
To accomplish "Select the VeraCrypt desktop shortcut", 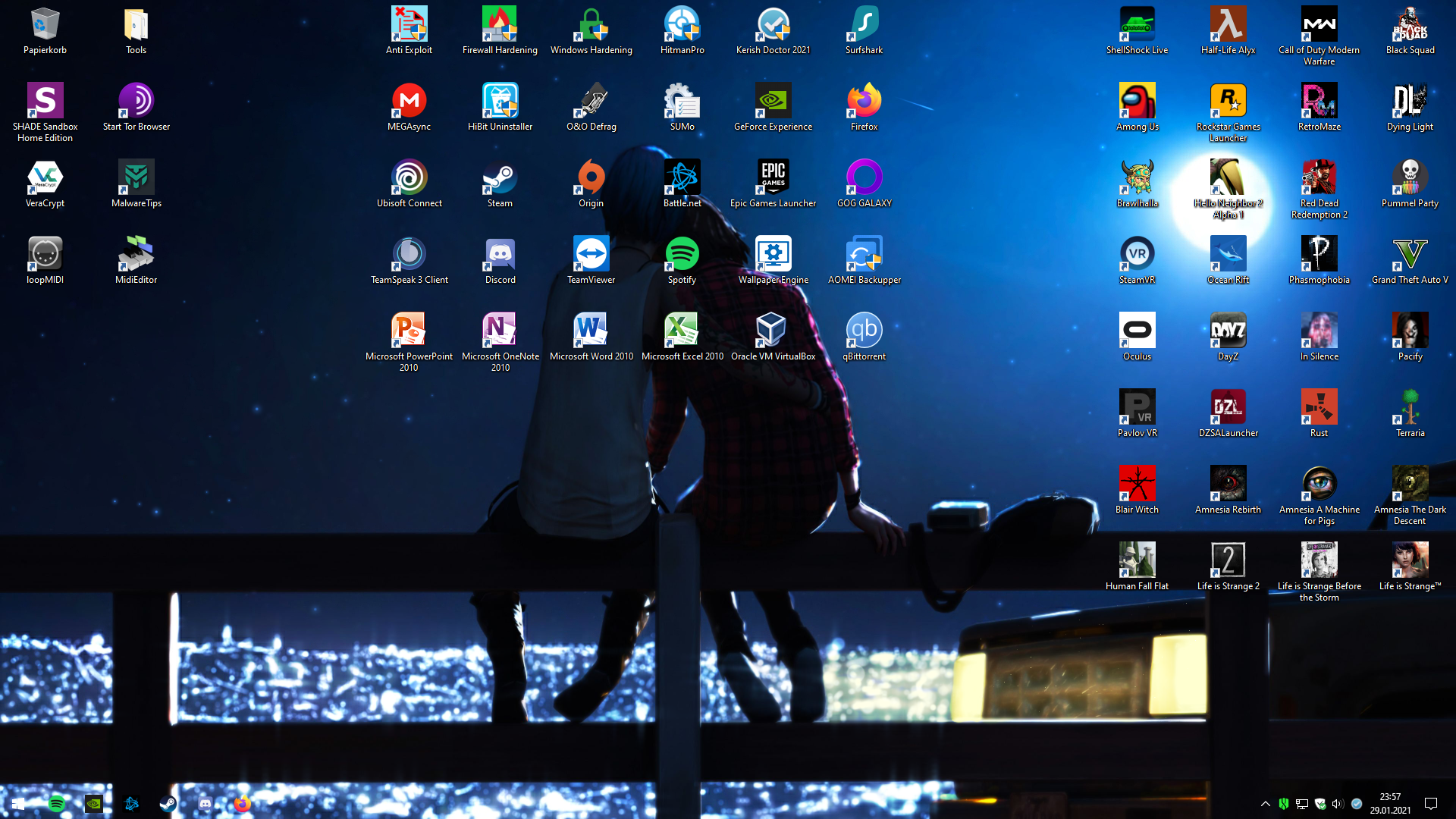I will tap(45, 177).
